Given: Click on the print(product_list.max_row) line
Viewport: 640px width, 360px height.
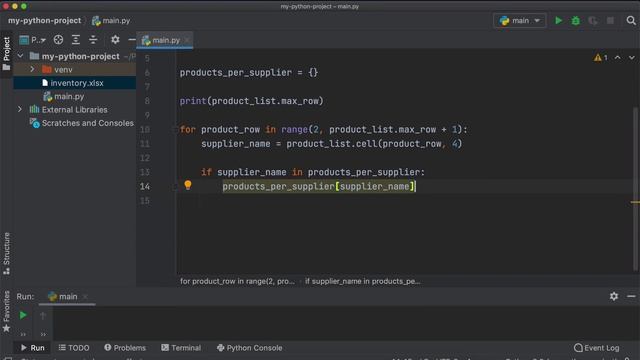Looking at the screenshot, I should coord(251,101).
